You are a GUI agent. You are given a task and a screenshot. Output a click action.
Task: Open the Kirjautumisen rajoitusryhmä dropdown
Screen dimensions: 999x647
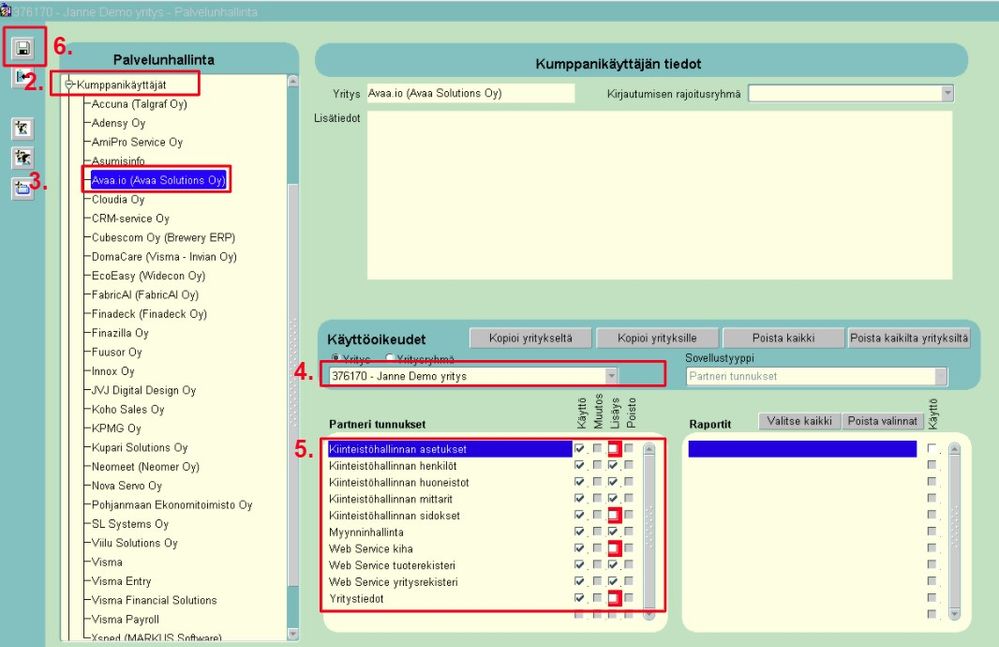coord(947,94)
